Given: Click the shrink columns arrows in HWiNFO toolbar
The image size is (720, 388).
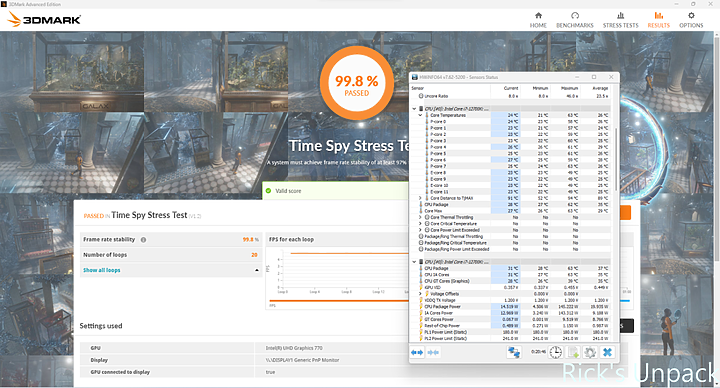Looking at the screenshot, I should click(x=433, y=352).
